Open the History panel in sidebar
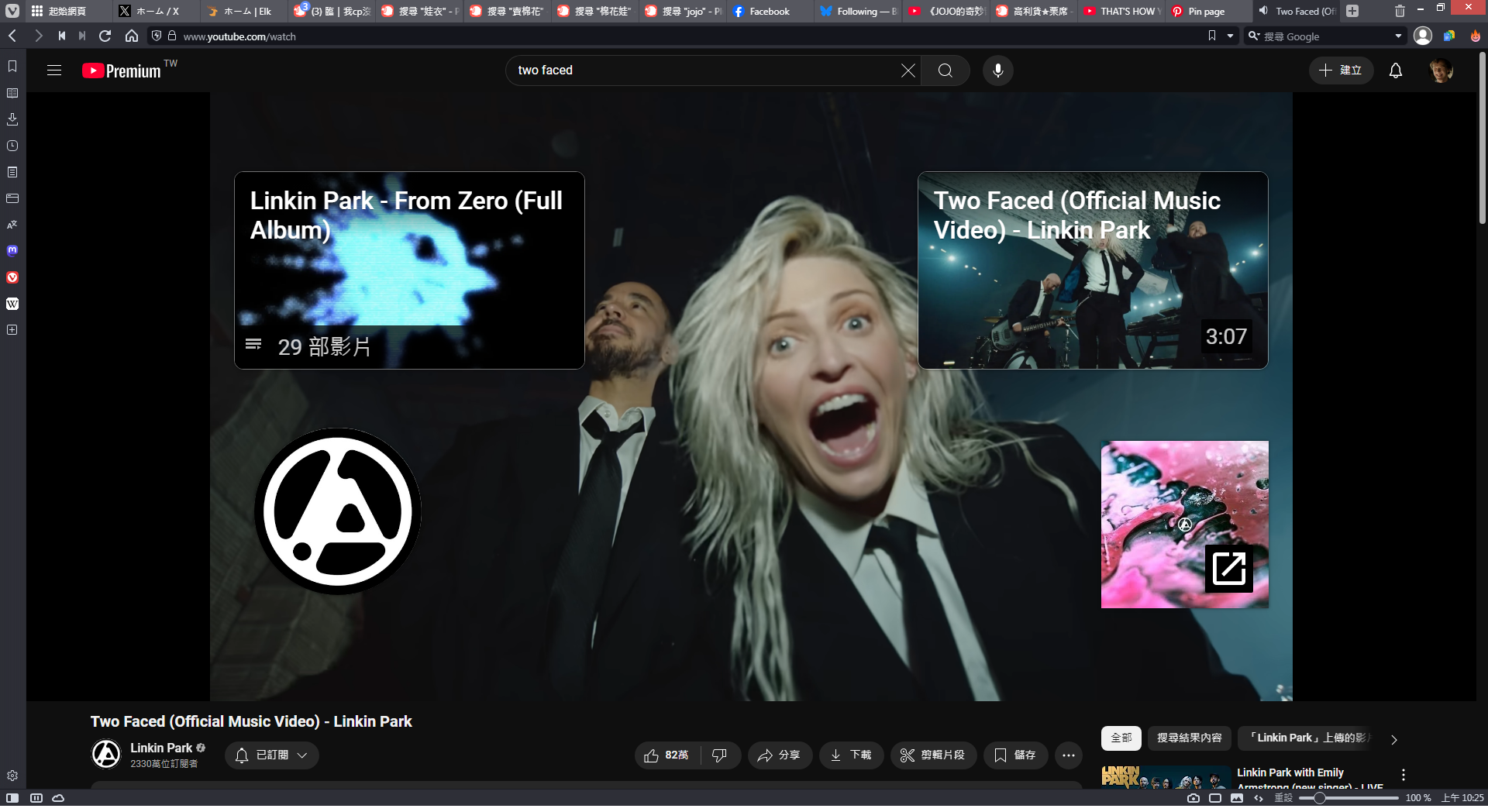The image size is (1488, 812). click(12, 146)
